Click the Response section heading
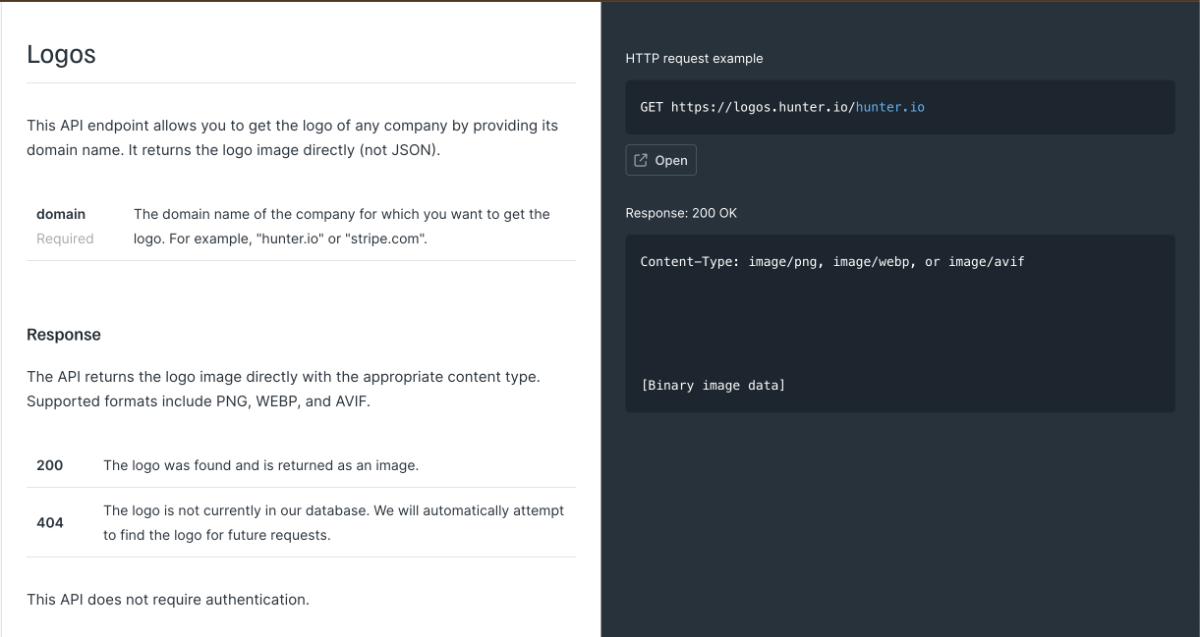Viewport: 1200px width, 637px height. tap(64, 334)
